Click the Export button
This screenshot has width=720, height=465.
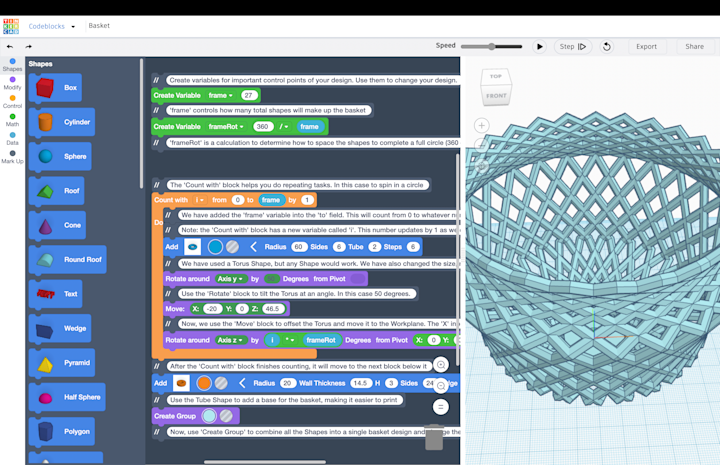(x=646, y=47)
